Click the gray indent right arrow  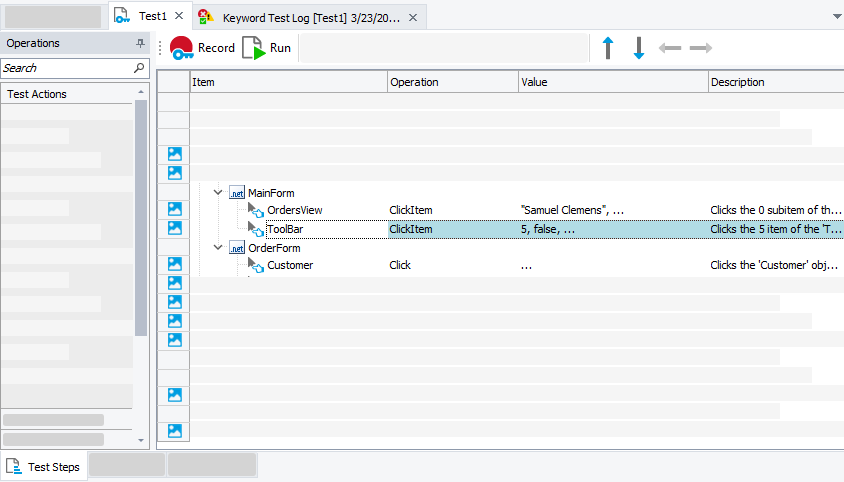tap(701, 48)
